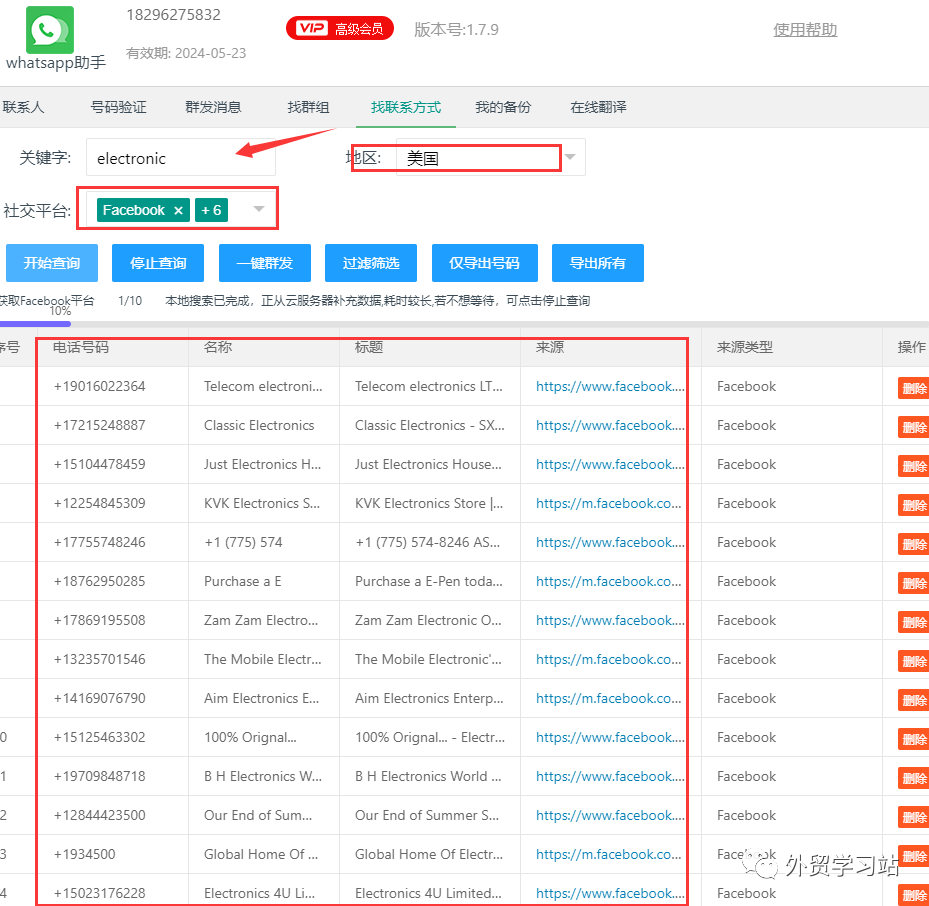This screenshot has height=906, width=929.
Task: Open the 在线翻译 tab
Action: pos(598,107)
